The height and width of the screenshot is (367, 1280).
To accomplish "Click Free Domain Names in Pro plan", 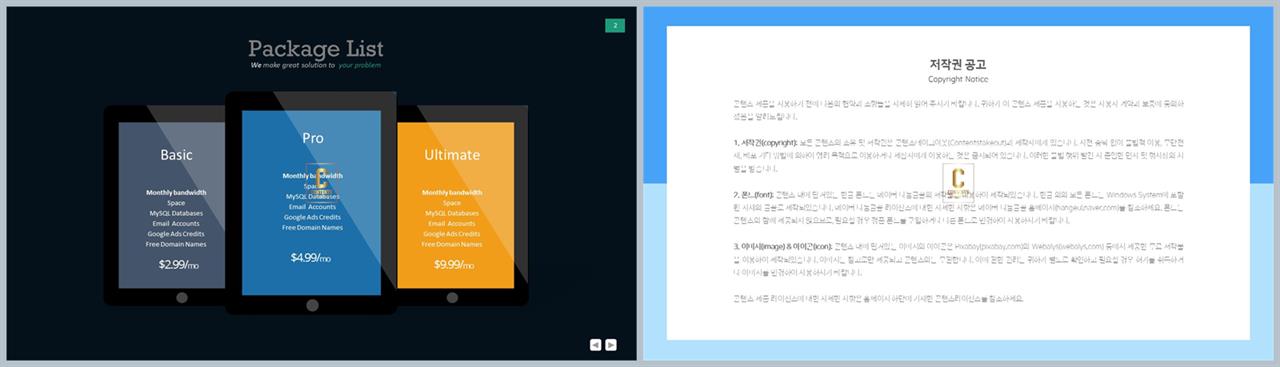I will [x=312, y=227].
